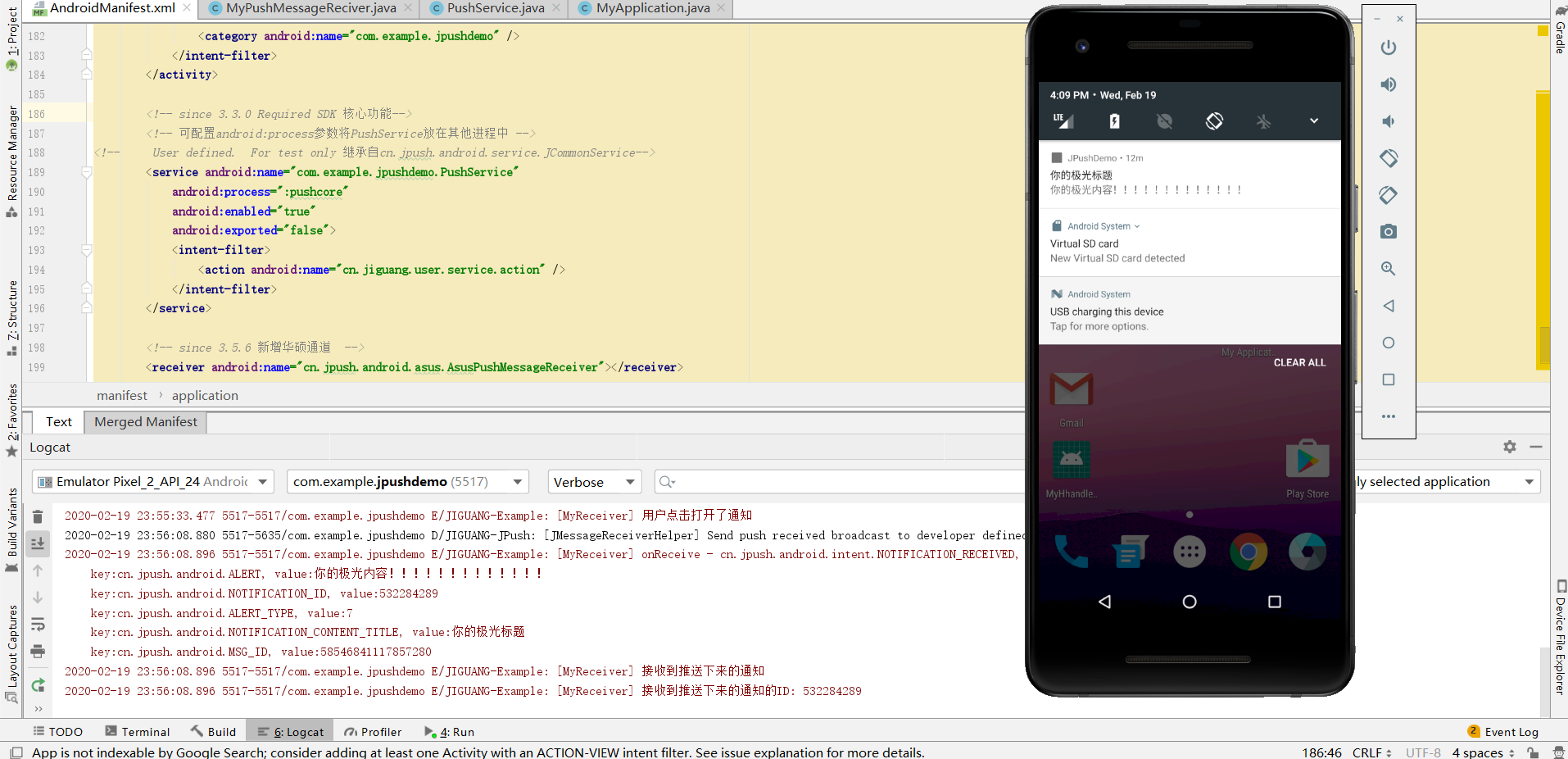Lower emulator volume with volume-down icon
This screenshot has width=1568, height=759.
[1388, 121]
